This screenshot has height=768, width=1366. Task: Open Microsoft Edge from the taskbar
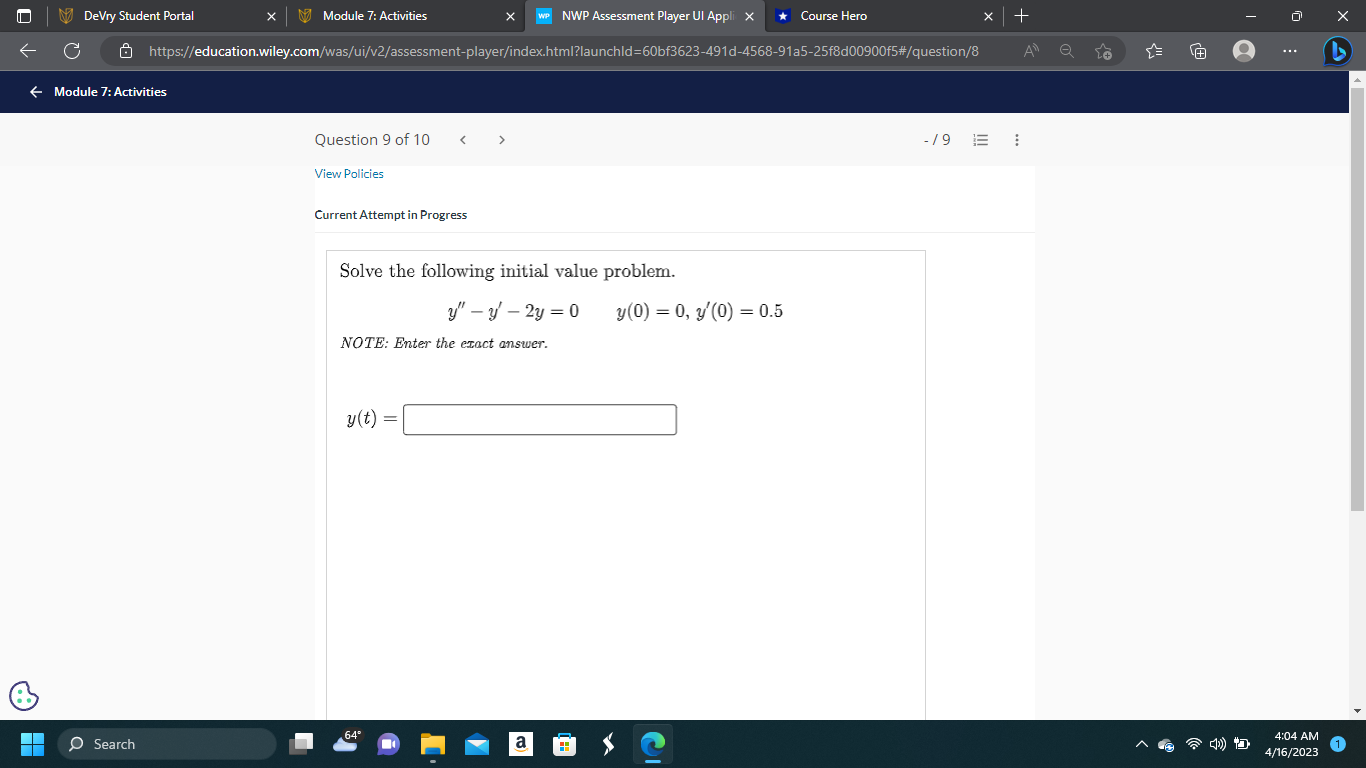coord(652,744)
